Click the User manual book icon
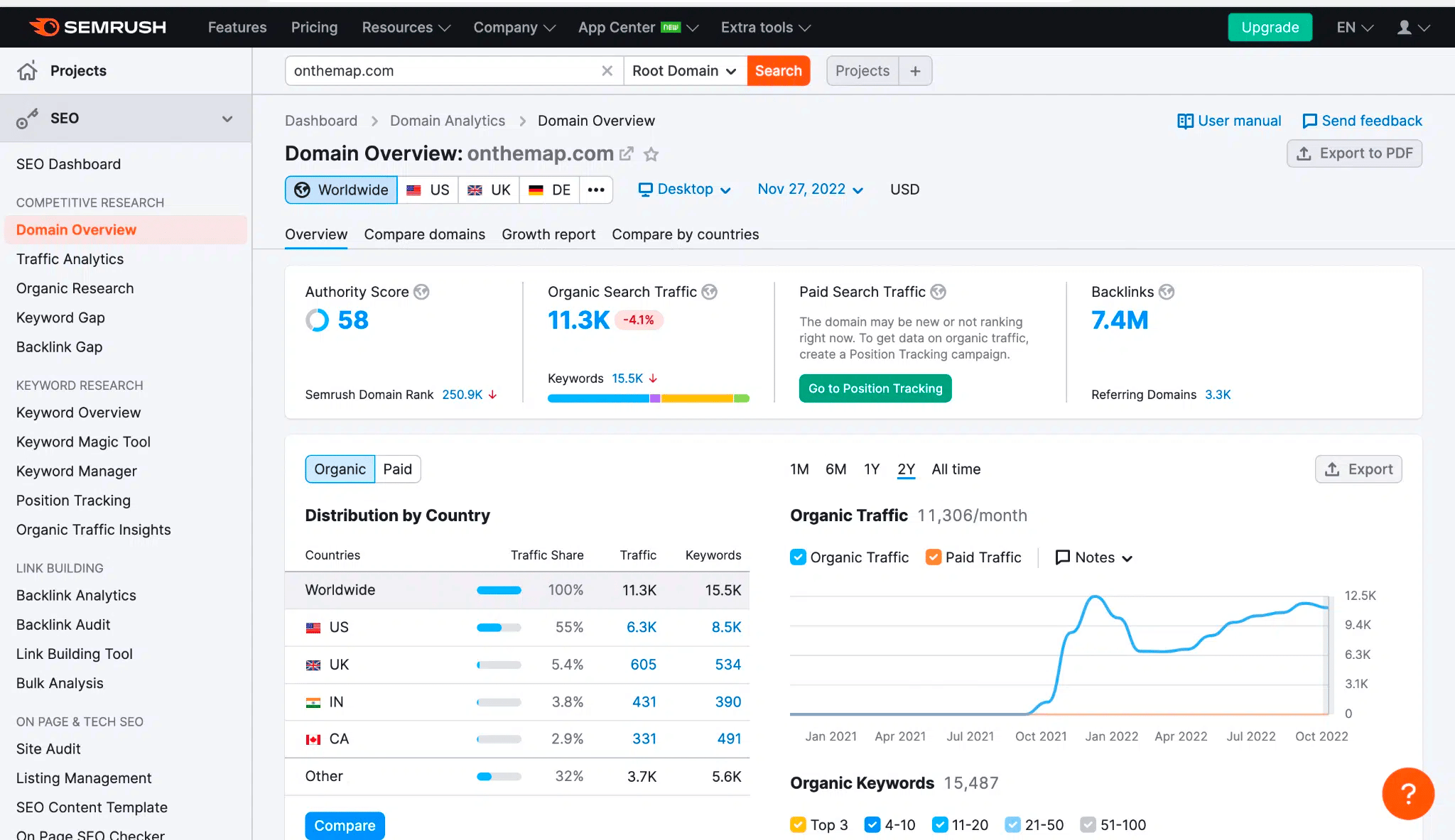1455x840 pixels. 1185,121
